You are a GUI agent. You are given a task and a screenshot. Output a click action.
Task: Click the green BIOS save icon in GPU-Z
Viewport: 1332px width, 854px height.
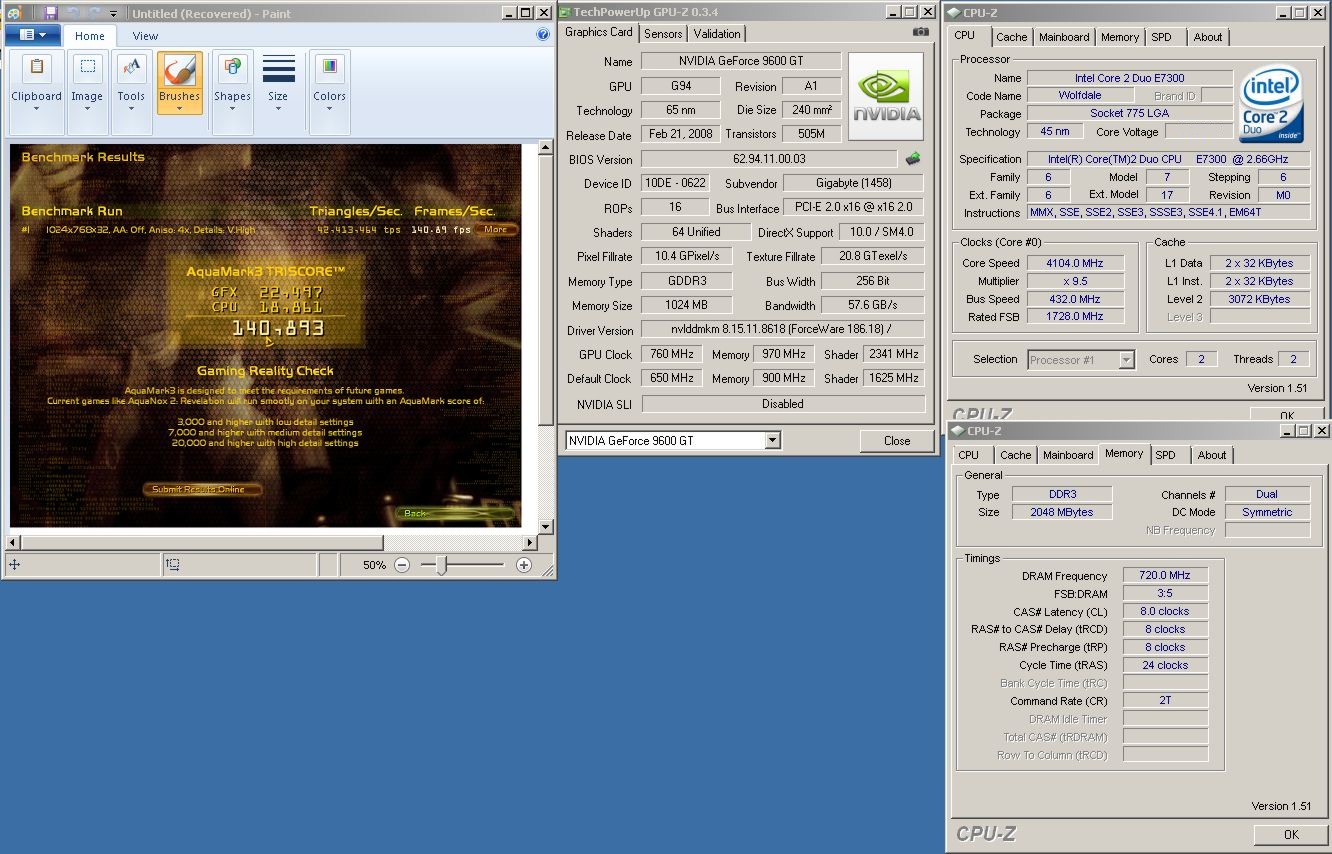point(913,158)
